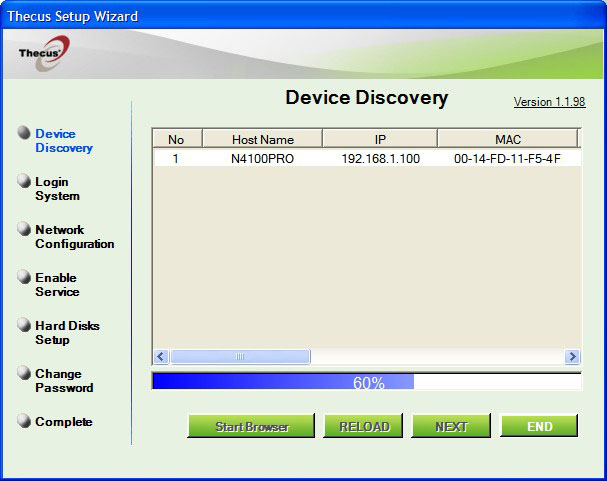The height and width of the screenshot is (481, 607).
Task: Click the horizontal scrollbar left arrow
Action: point(161,356)
